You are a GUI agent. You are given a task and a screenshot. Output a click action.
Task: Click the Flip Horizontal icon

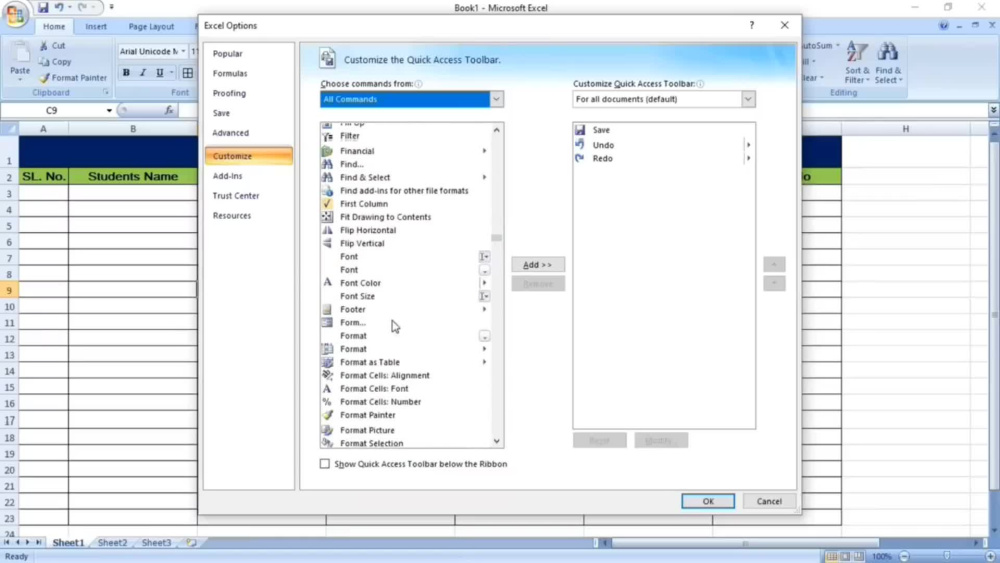327,230
